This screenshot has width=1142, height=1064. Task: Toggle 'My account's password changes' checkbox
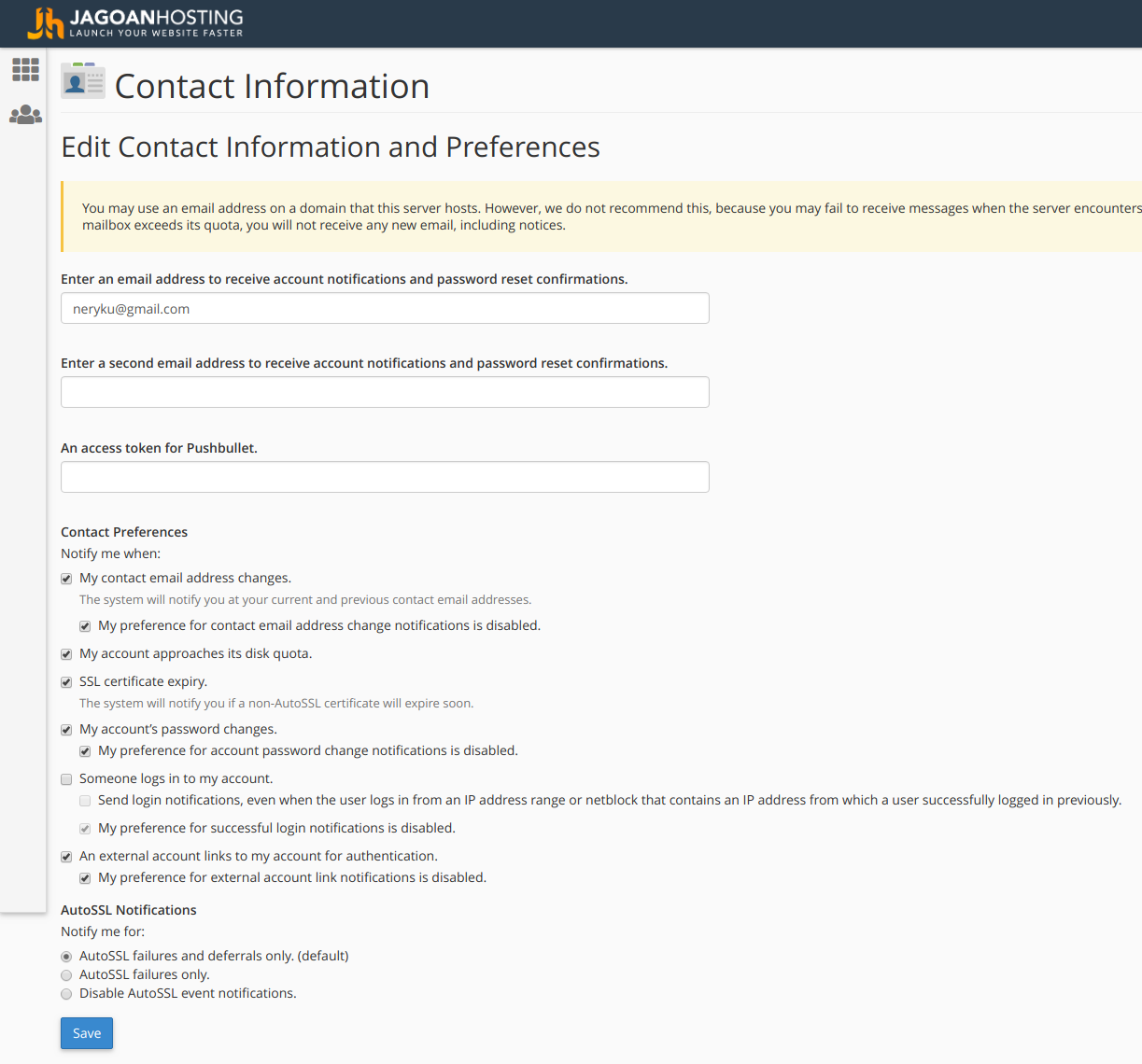coord(66,730)
